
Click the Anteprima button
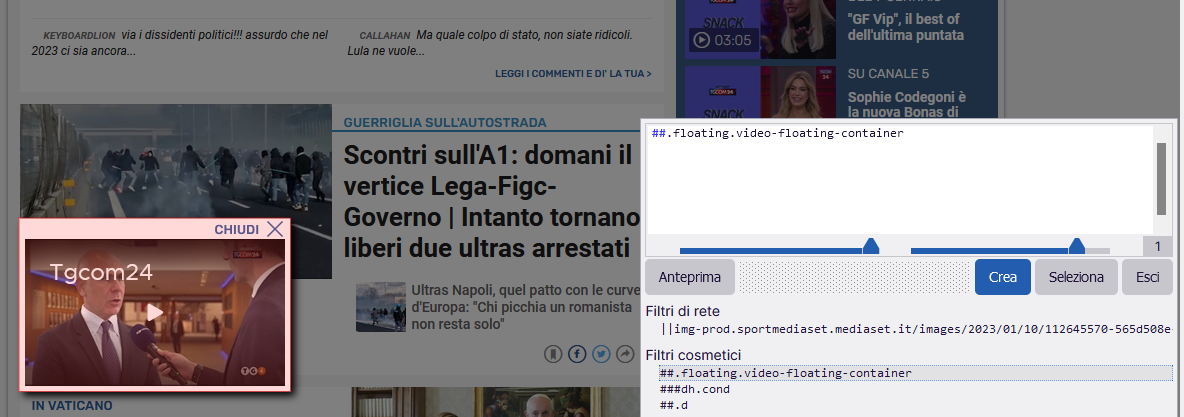[689, 277]
